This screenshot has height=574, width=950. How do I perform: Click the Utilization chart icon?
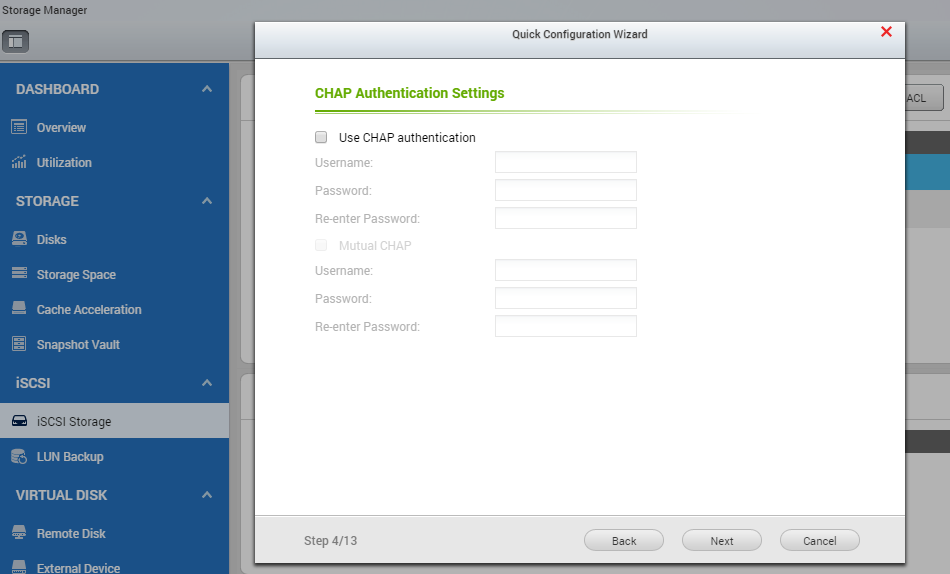click(19, 162)
